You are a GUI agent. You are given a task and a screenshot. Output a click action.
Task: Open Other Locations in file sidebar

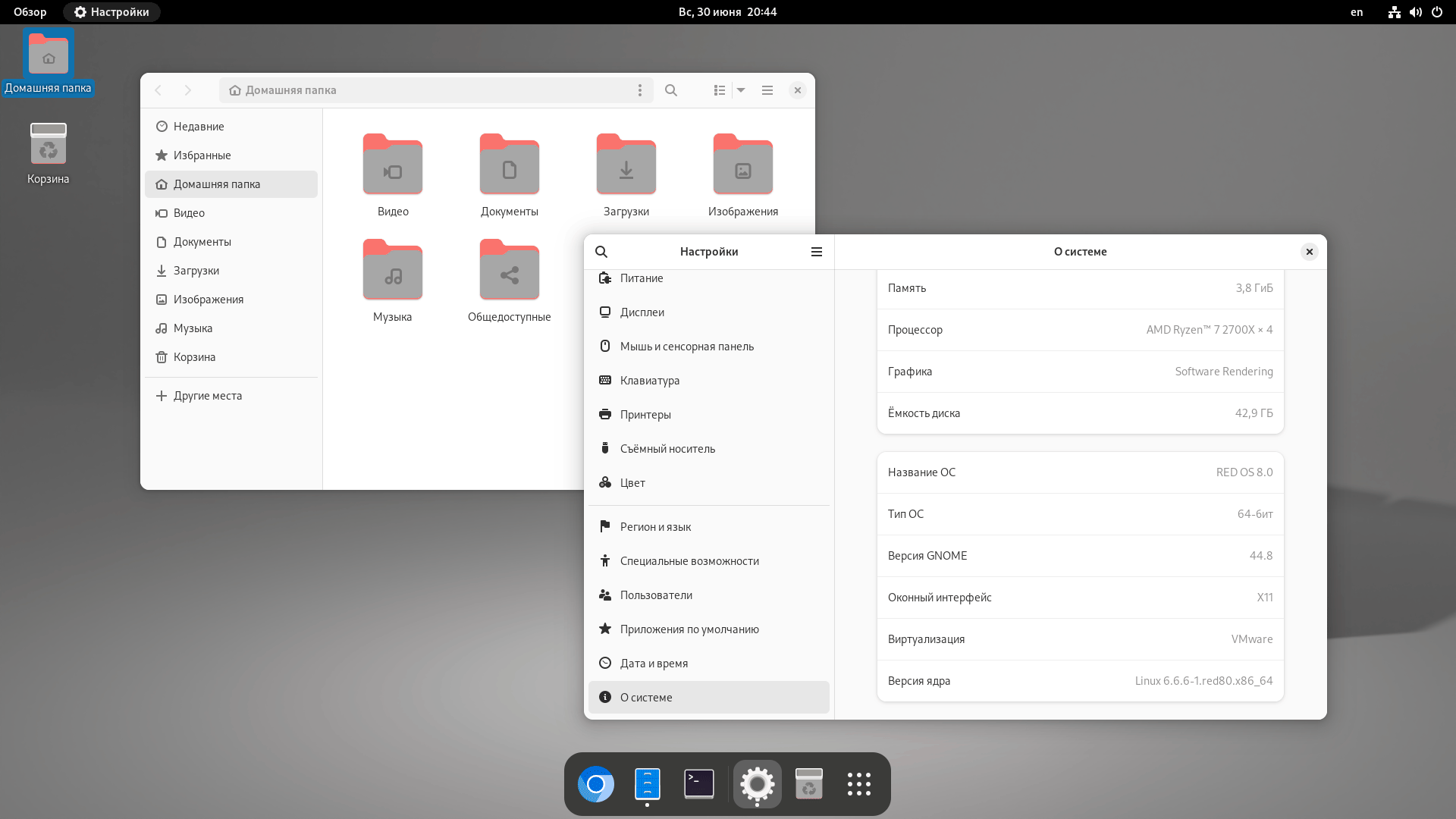point(207,396)
